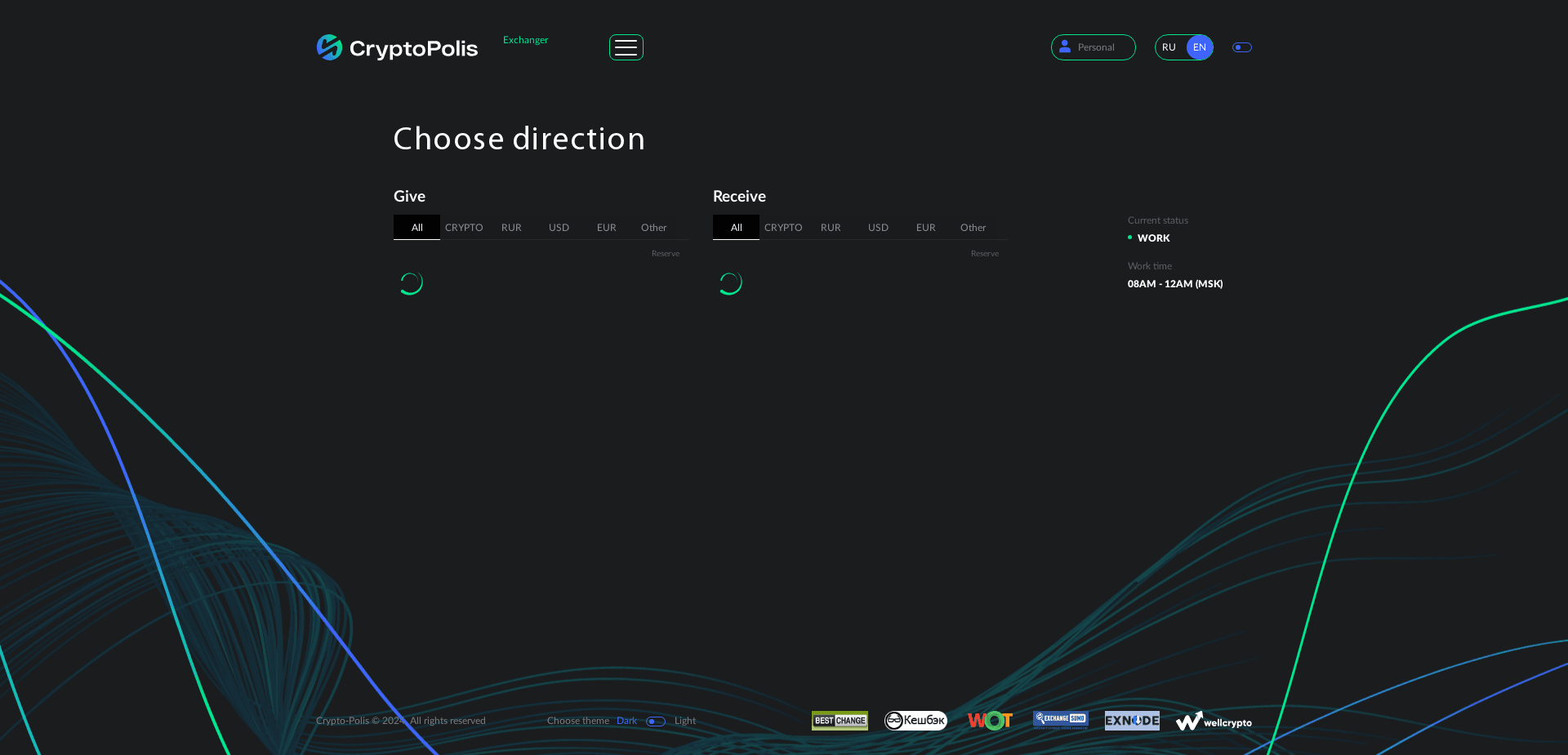The image size is (1568, 755).
Task: Open the EXNODE partner logo
Action: (x=1132, y=721)
